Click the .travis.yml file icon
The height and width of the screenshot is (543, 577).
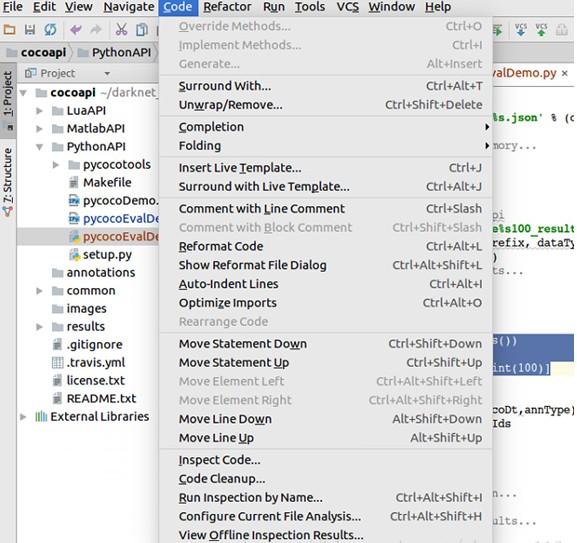coord(57,363)
